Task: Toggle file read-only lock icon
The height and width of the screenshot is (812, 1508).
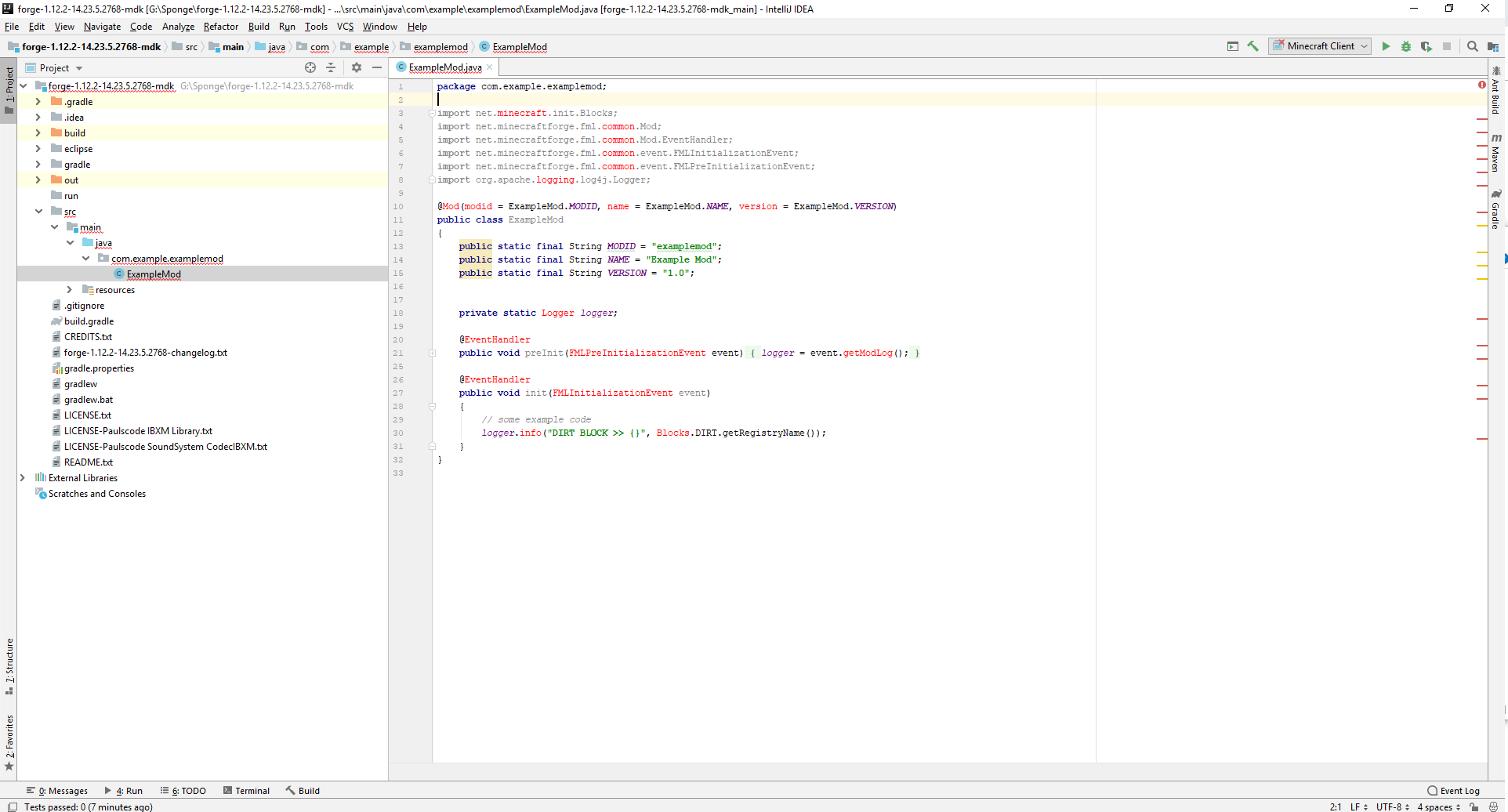Action: (1474, 807)
